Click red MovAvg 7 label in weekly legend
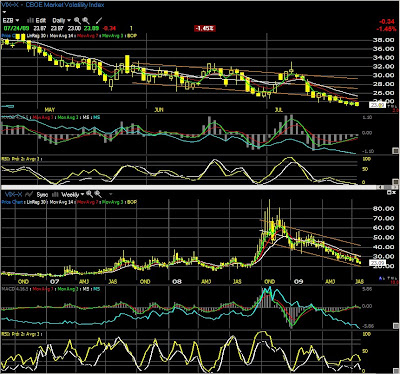This screenshot has width=400, height=374. 88,202
